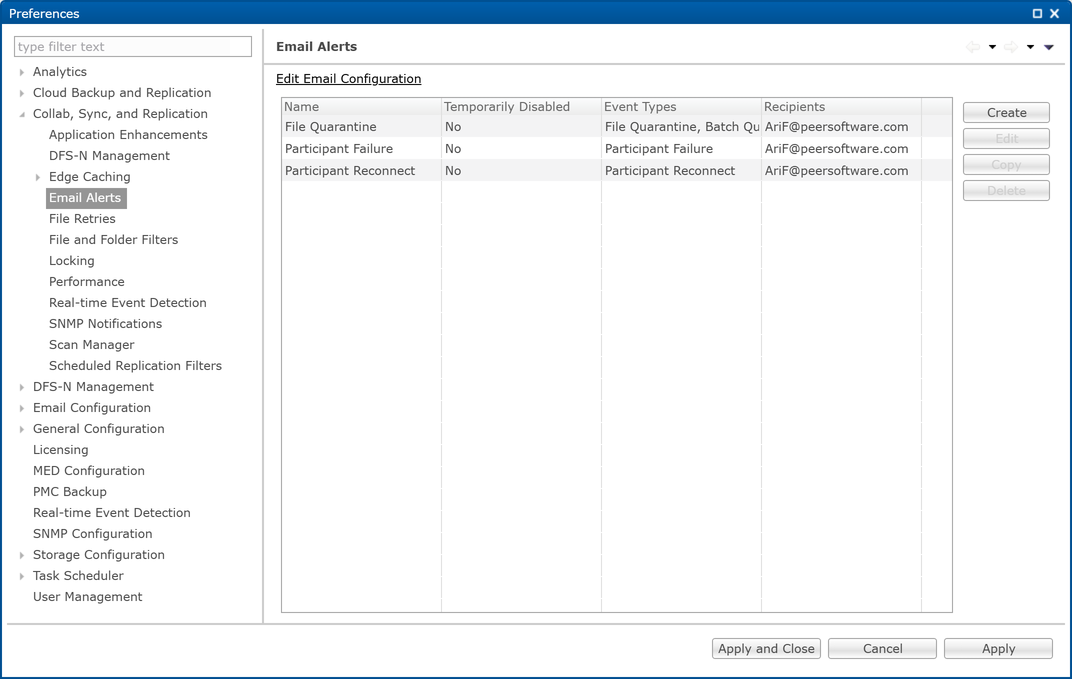The height and width of the screenshot is (679, 1072).
Task: Expand the top-level DFS-N Management node
Action: (x=22, y=387)
